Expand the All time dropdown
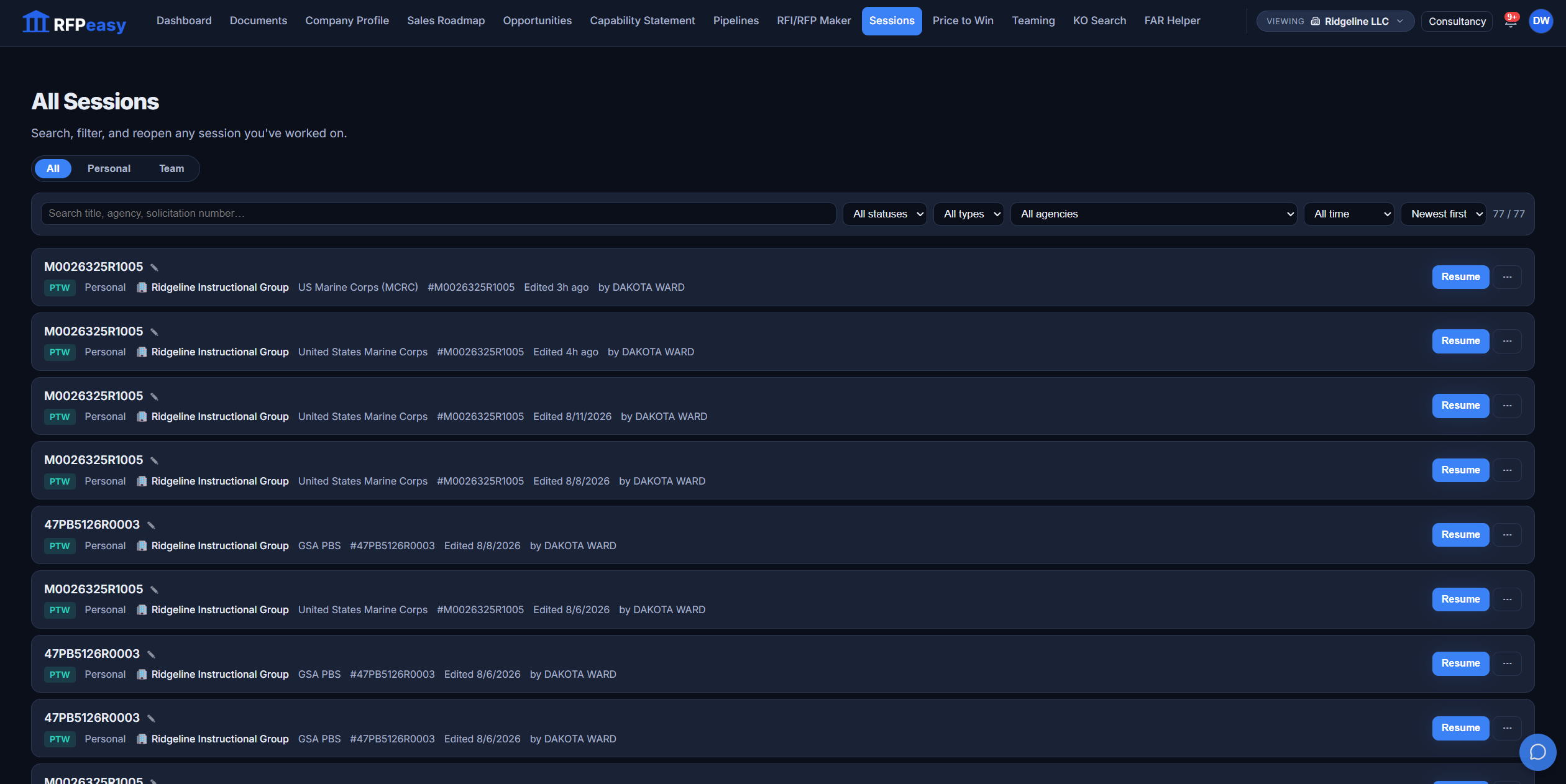Screen dimensions: 1566x784 pyautogui.click(x=1349, y=214)
